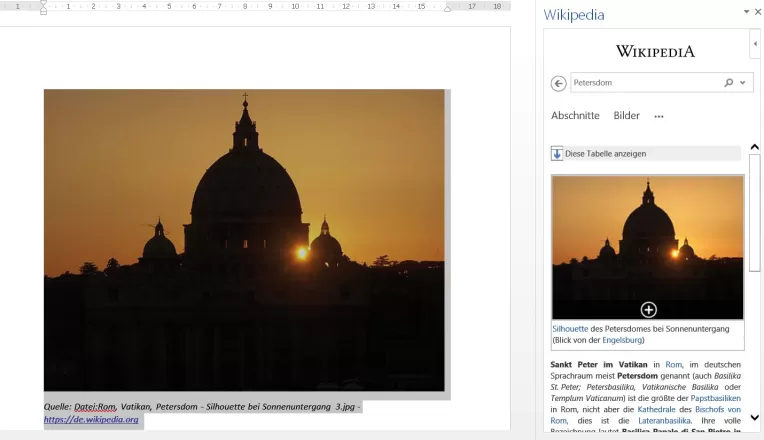Open the Lateranbasilika link

click(x=665, y=421)
